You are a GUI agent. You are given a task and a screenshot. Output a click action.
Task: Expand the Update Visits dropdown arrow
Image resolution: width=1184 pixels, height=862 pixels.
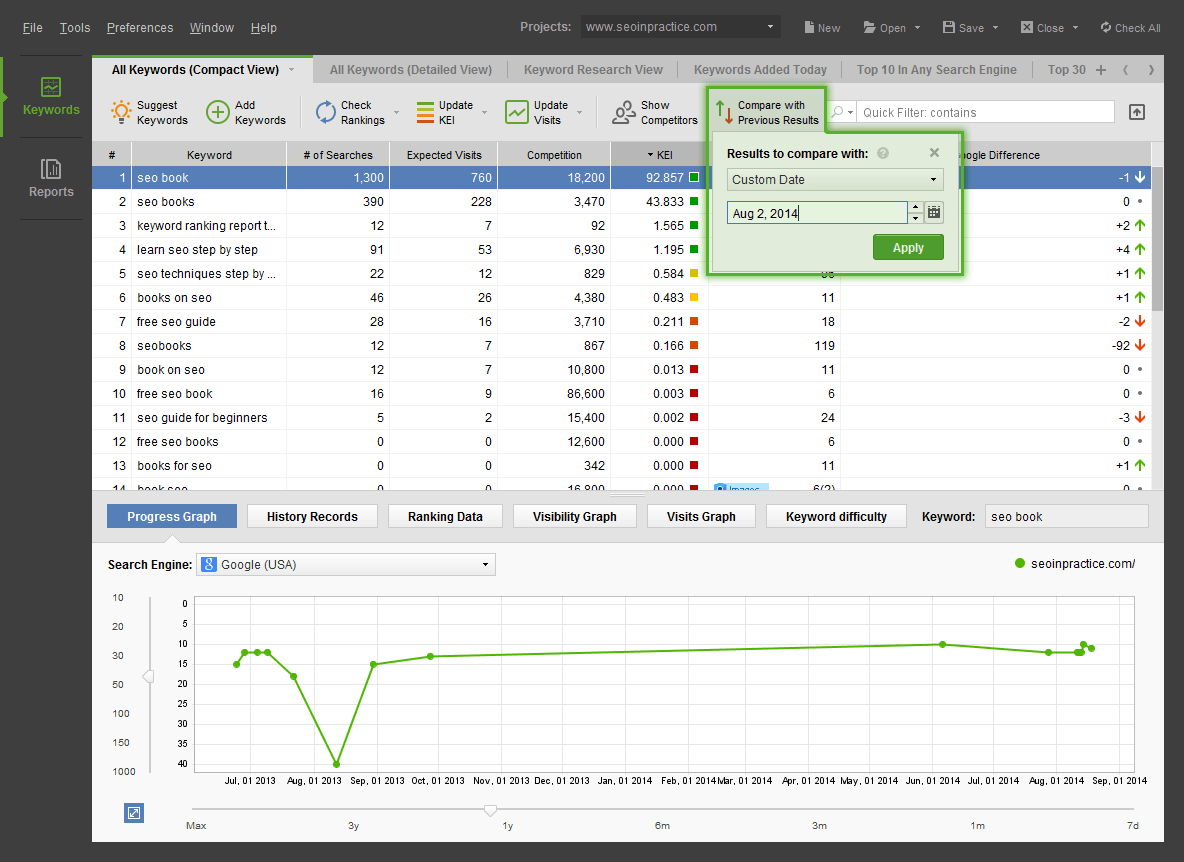coord(580,112)
